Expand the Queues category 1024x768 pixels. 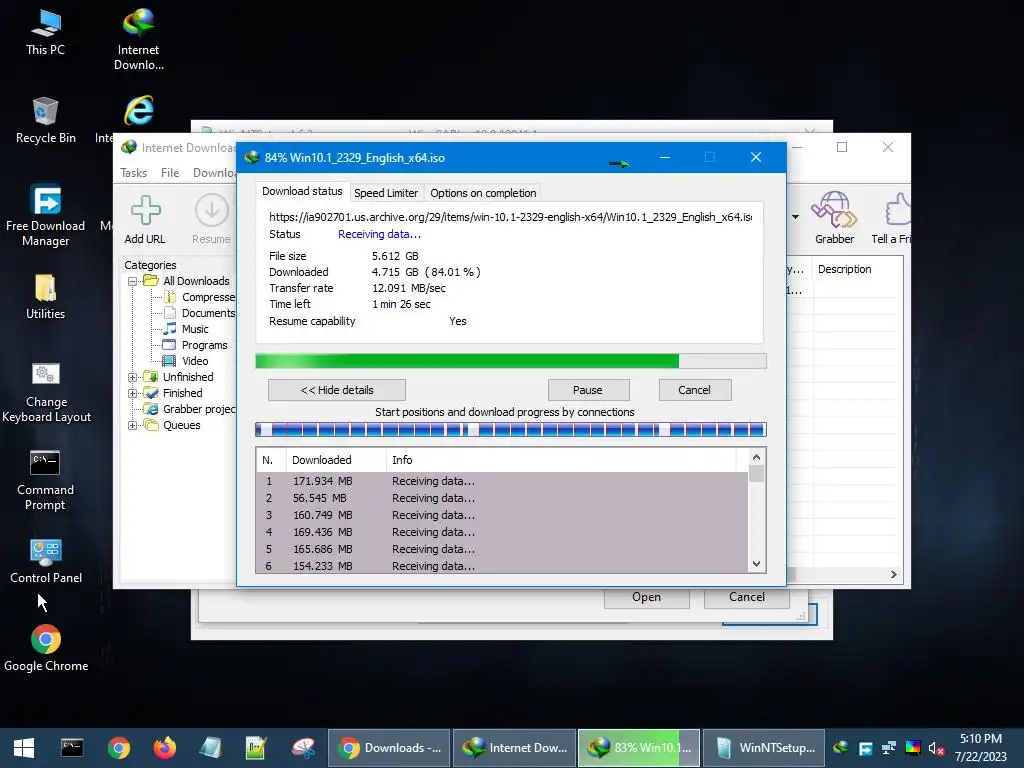point(133,425)
